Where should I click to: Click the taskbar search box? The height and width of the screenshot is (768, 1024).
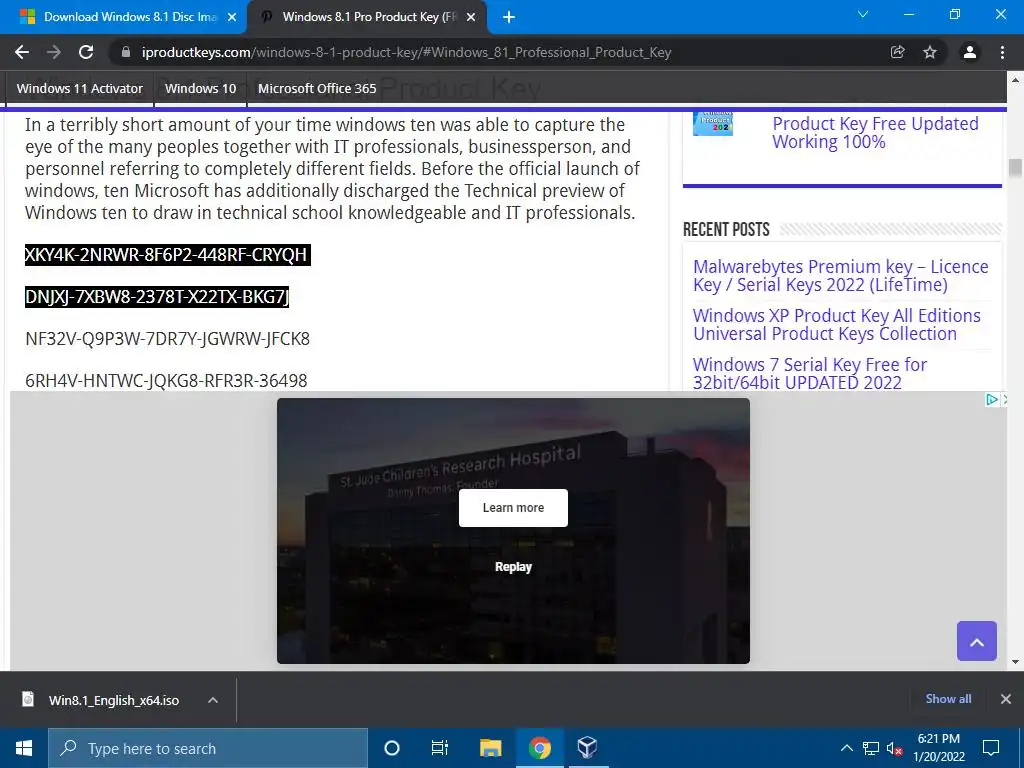pyautogui.click(x=208, y=748)
